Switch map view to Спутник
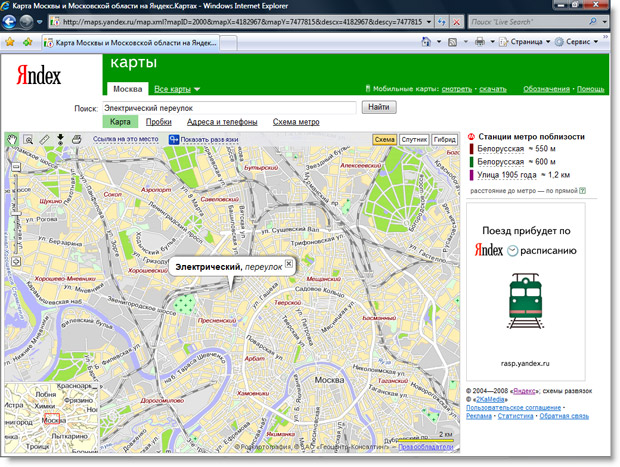Screen dimensions: 620x467 414,140
